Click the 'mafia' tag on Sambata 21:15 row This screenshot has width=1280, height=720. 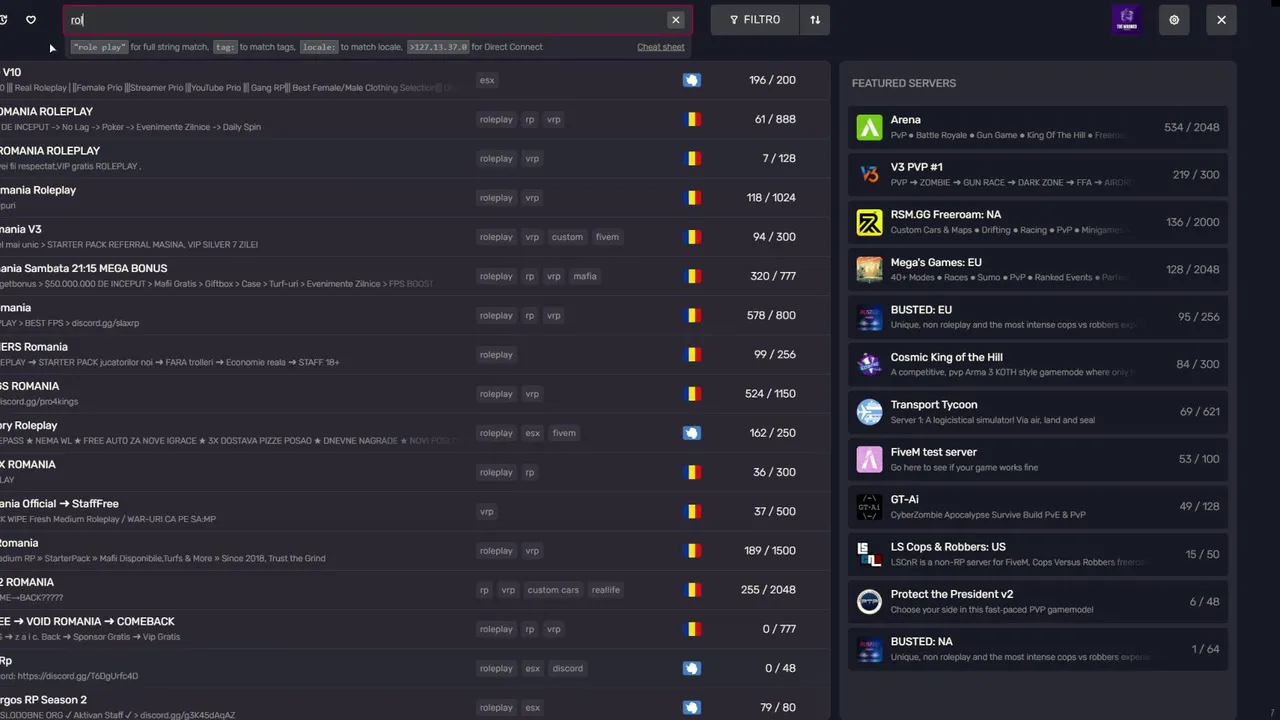[x=585, y=276]
